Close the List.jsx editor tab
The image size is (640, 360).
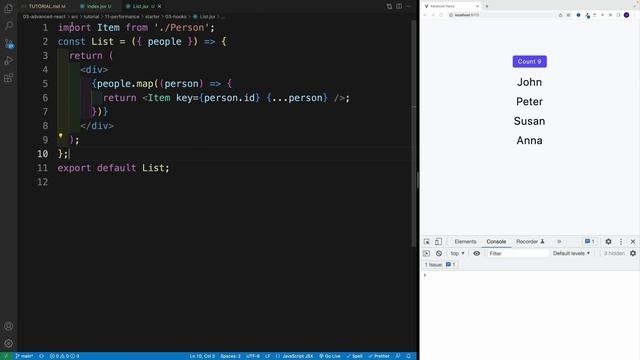160,6
